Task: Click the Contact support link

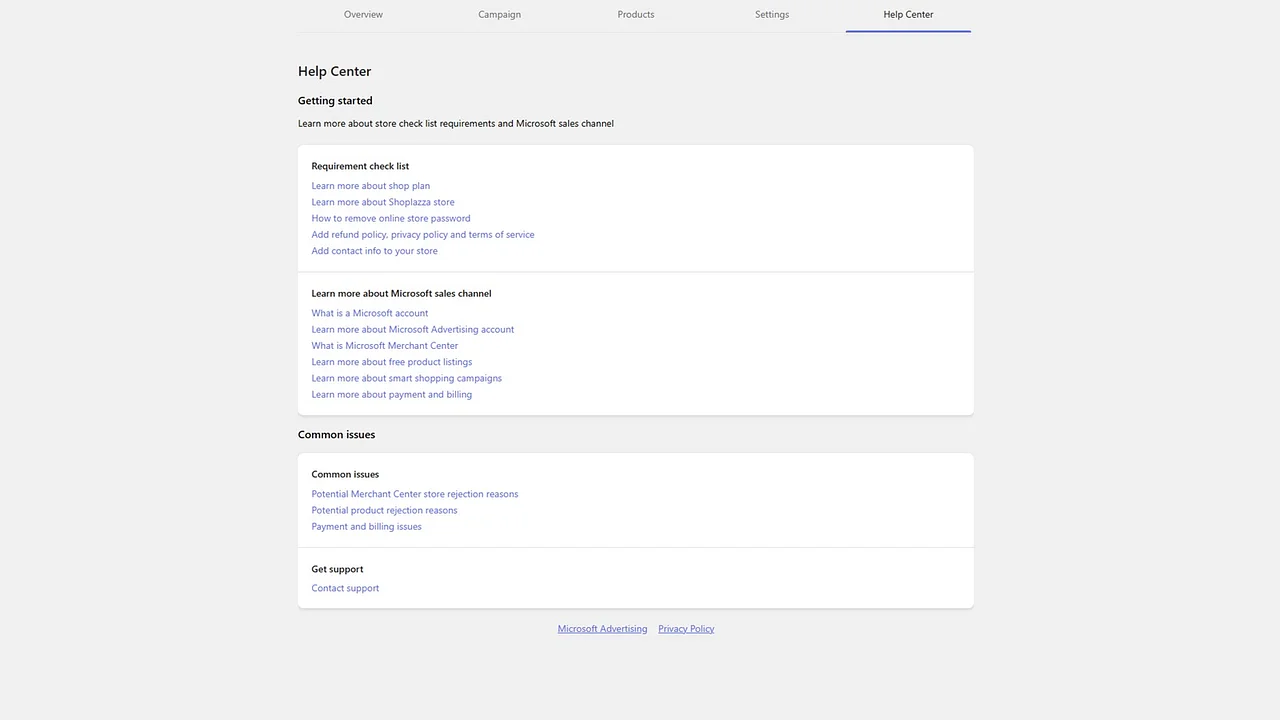Action: 345,588
